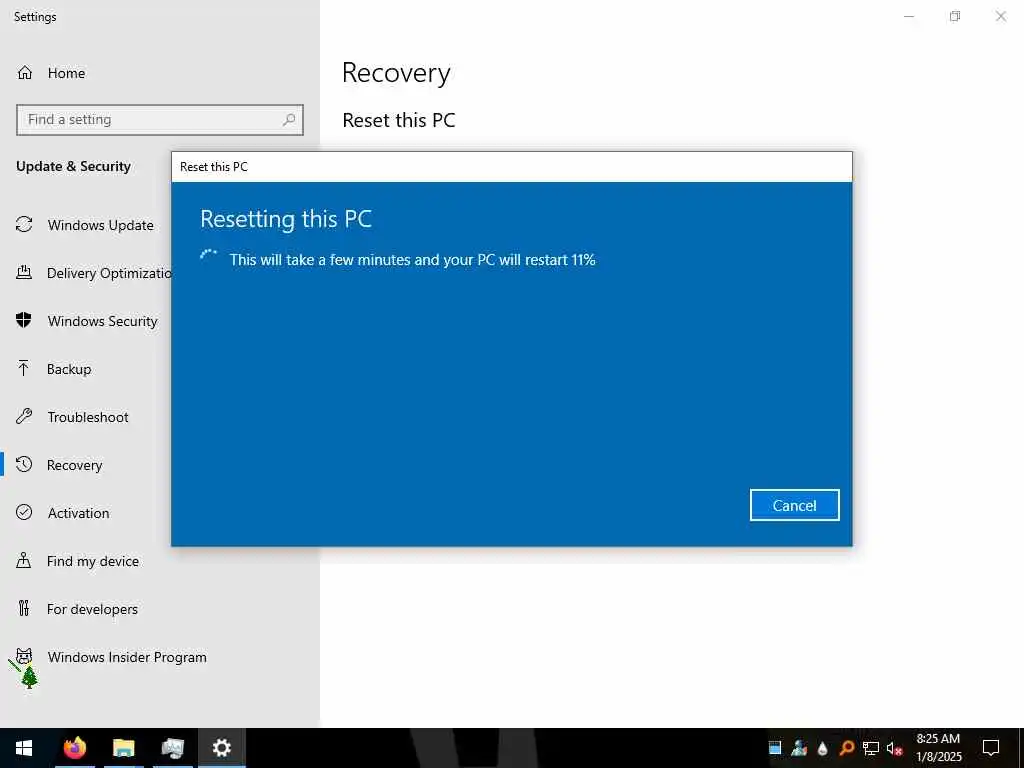This screenshot has width=1024, height=768.
Task: Open the Action Center notifications
Action: coord(991,748)
